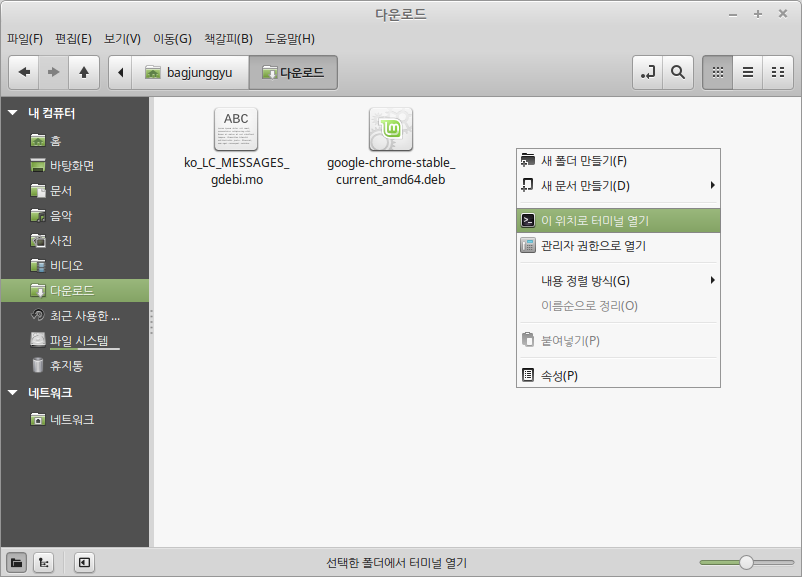Image resolution: width=802 pixels, height=577 pixels.
Task: Close the 다운로드 window
Action: (783, 14)
